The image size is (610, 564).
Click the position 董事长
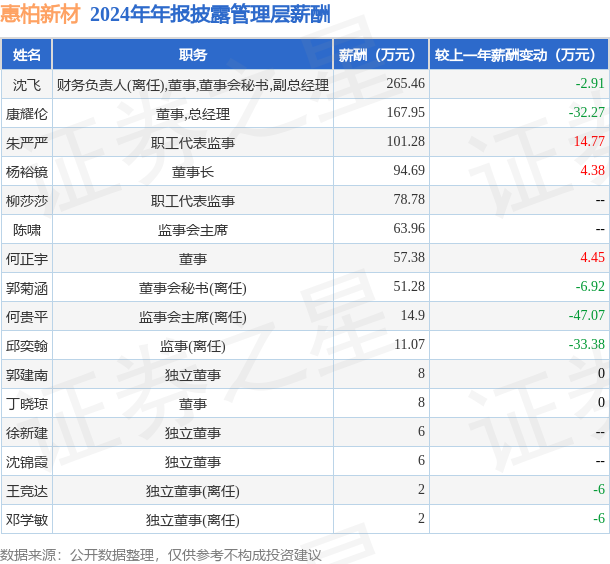193,172
